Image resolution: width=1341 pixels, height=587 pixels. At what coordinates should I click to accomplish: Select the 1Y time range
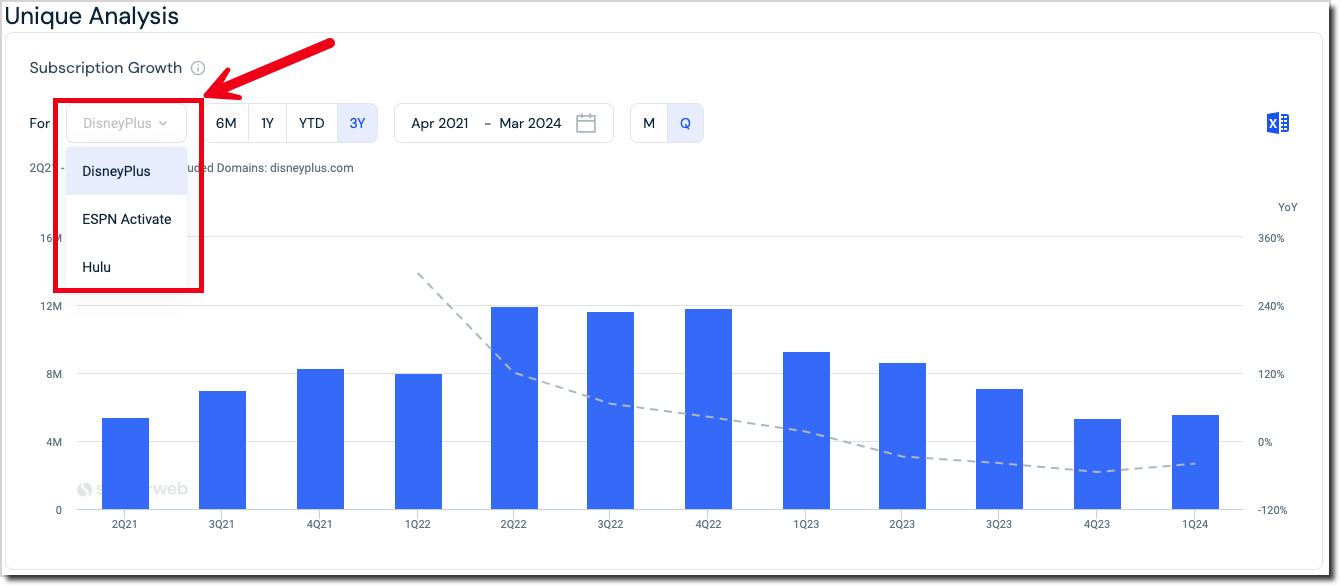267,123
